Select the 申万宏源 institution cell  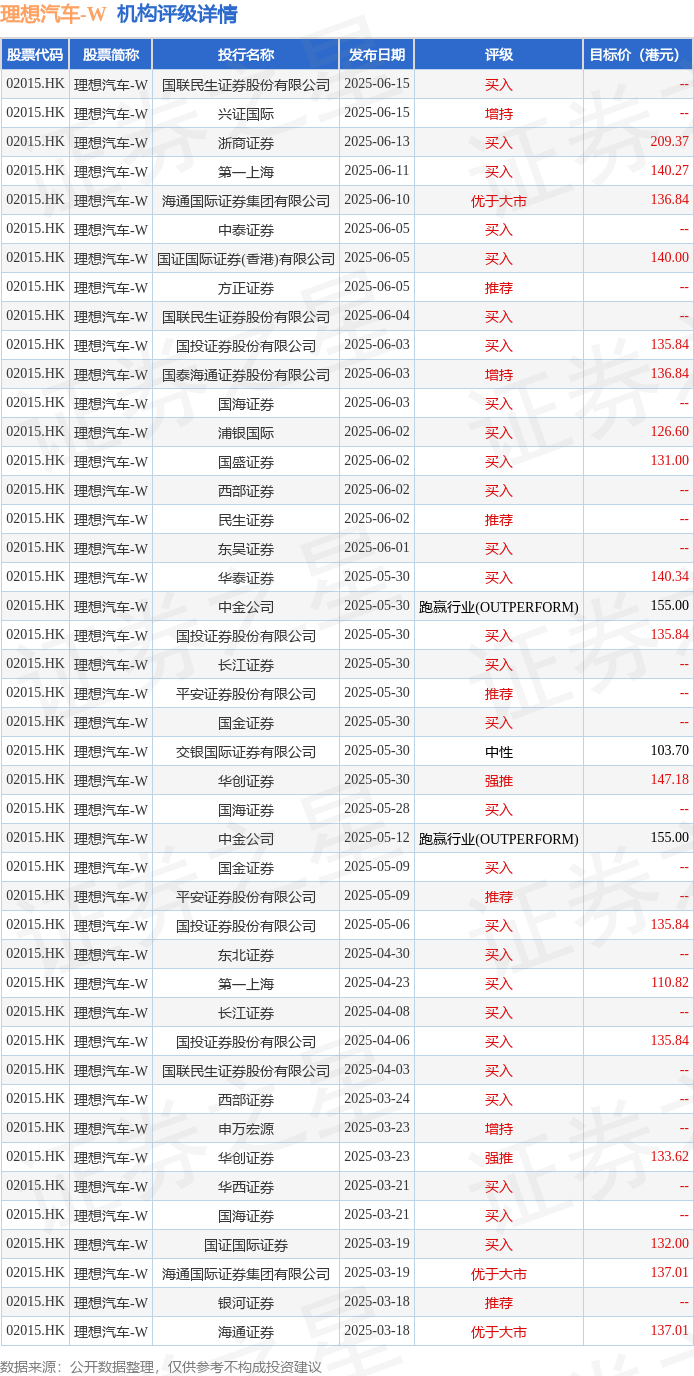coord(246,1129)
